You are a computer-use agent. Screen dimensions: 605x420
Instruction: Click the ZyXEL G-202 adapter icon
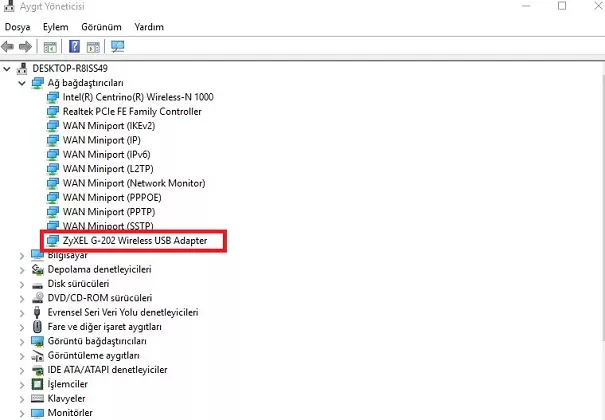click(53, 240)
